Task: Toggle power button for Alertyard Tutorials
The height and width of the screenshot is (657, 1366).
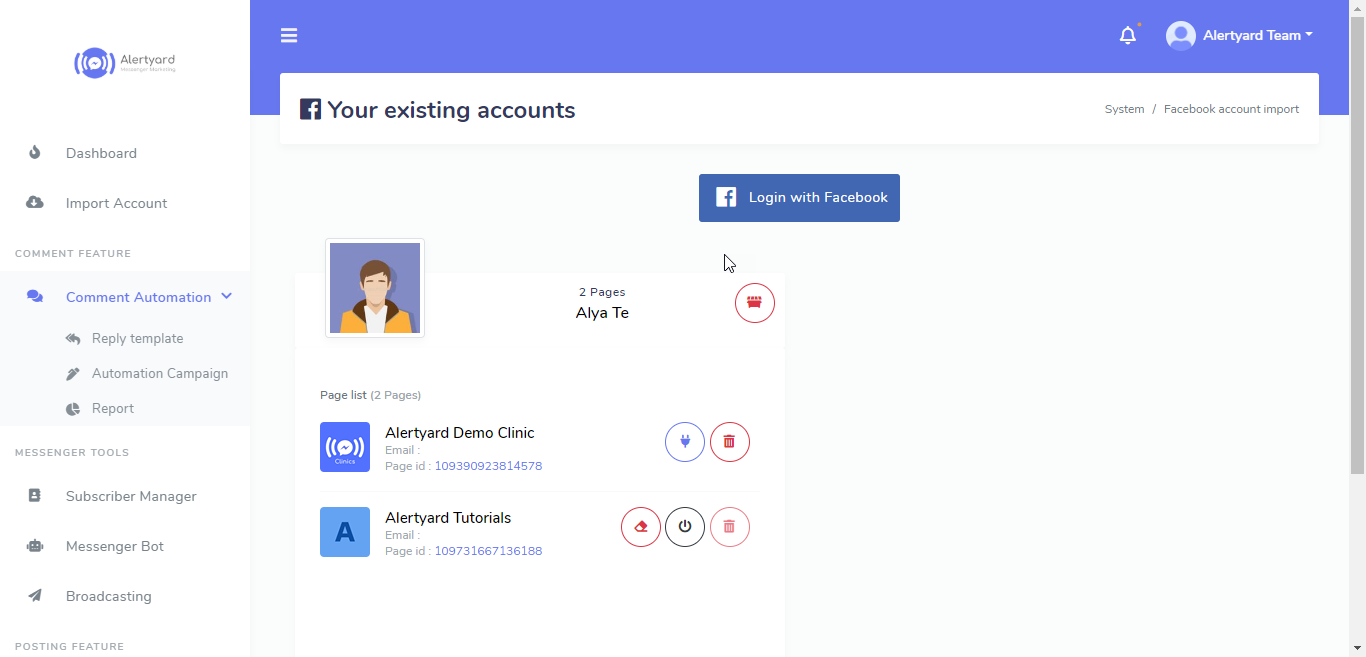Action: (685, 526)
